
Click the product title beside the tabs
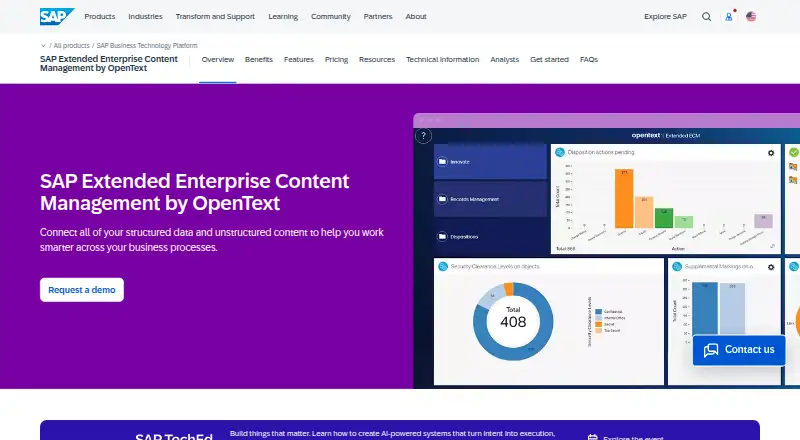pyautogui.click(x=109, y=63)
